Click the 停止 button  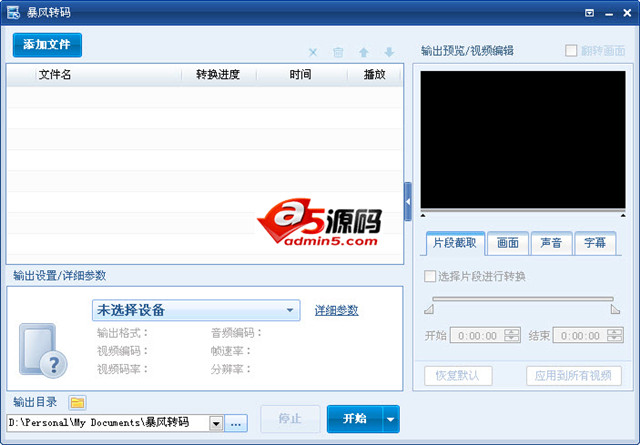point(290,418)
